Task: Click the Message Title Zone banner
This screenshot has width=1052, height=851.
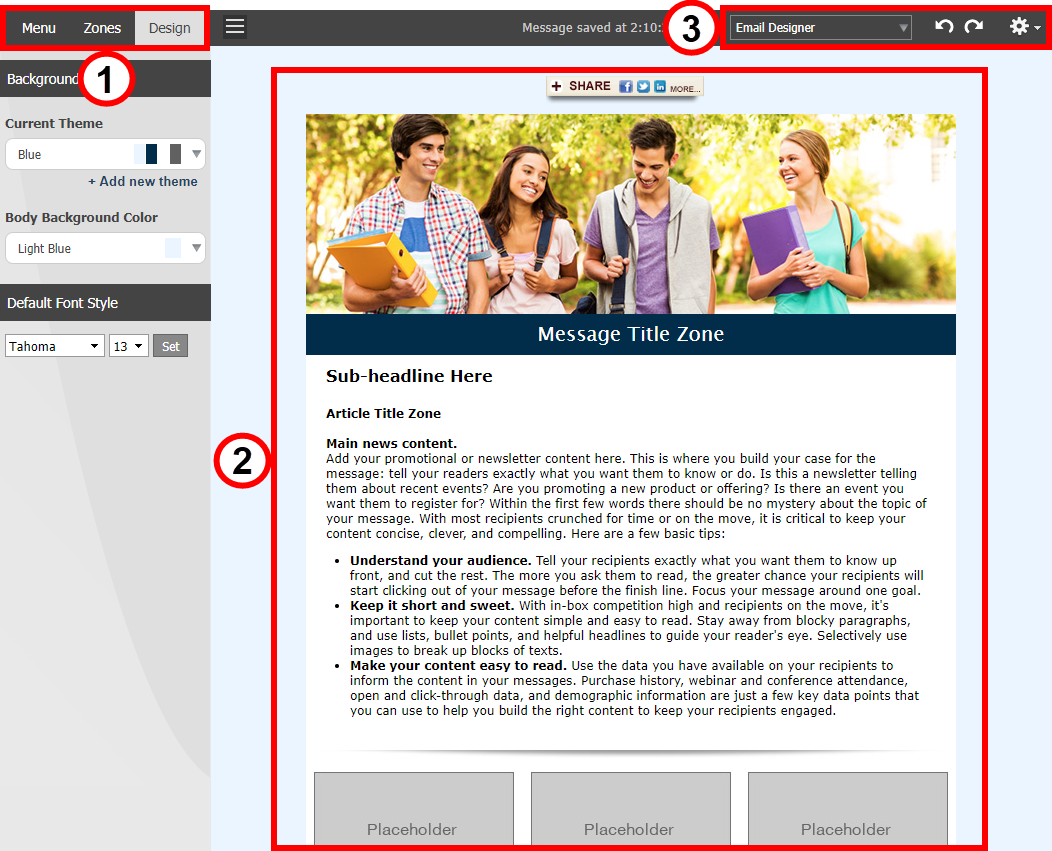Action: (631, 334)
